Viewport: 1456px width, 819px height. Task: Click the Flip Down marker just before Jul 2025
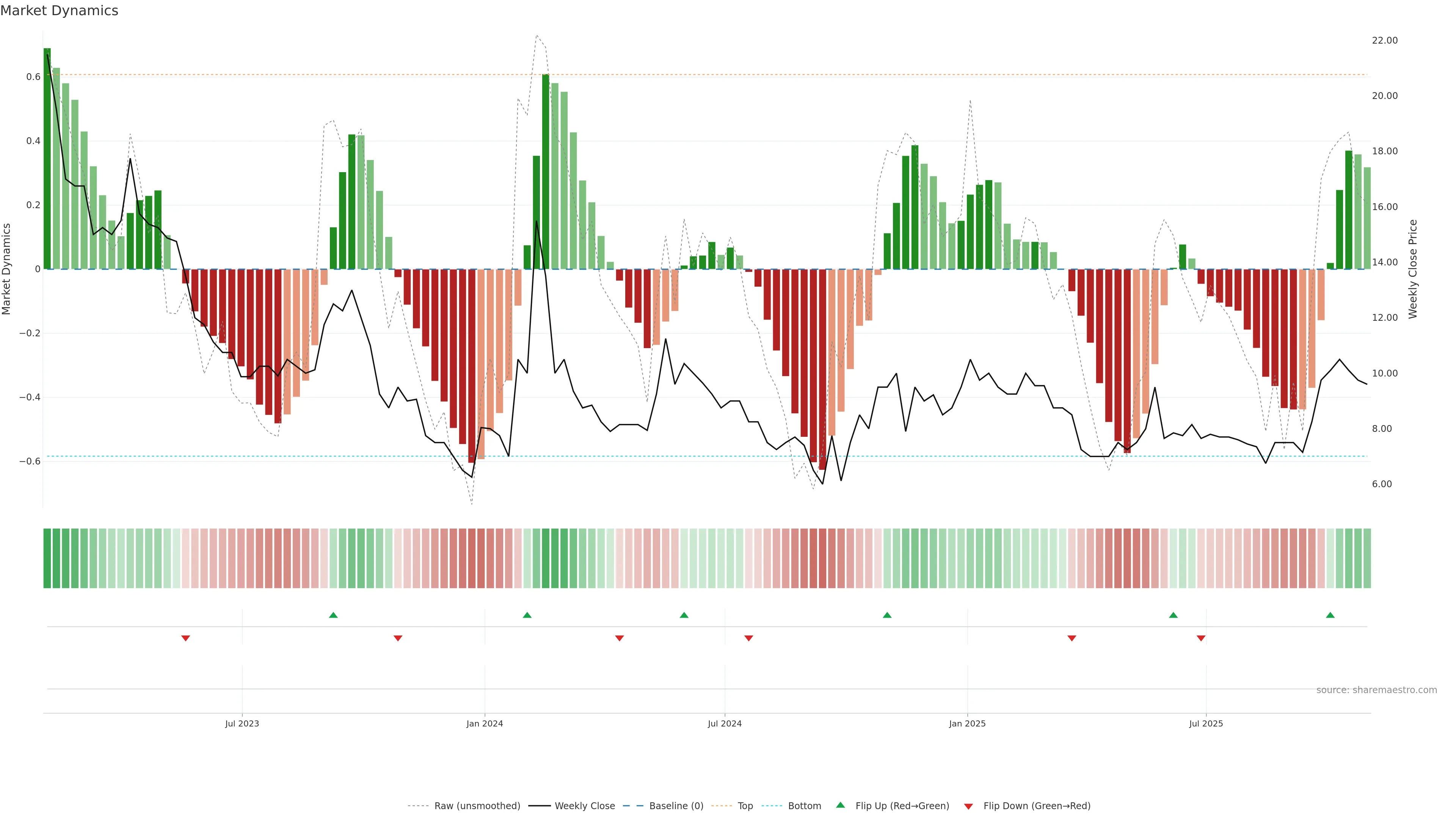pos(1201,638)
